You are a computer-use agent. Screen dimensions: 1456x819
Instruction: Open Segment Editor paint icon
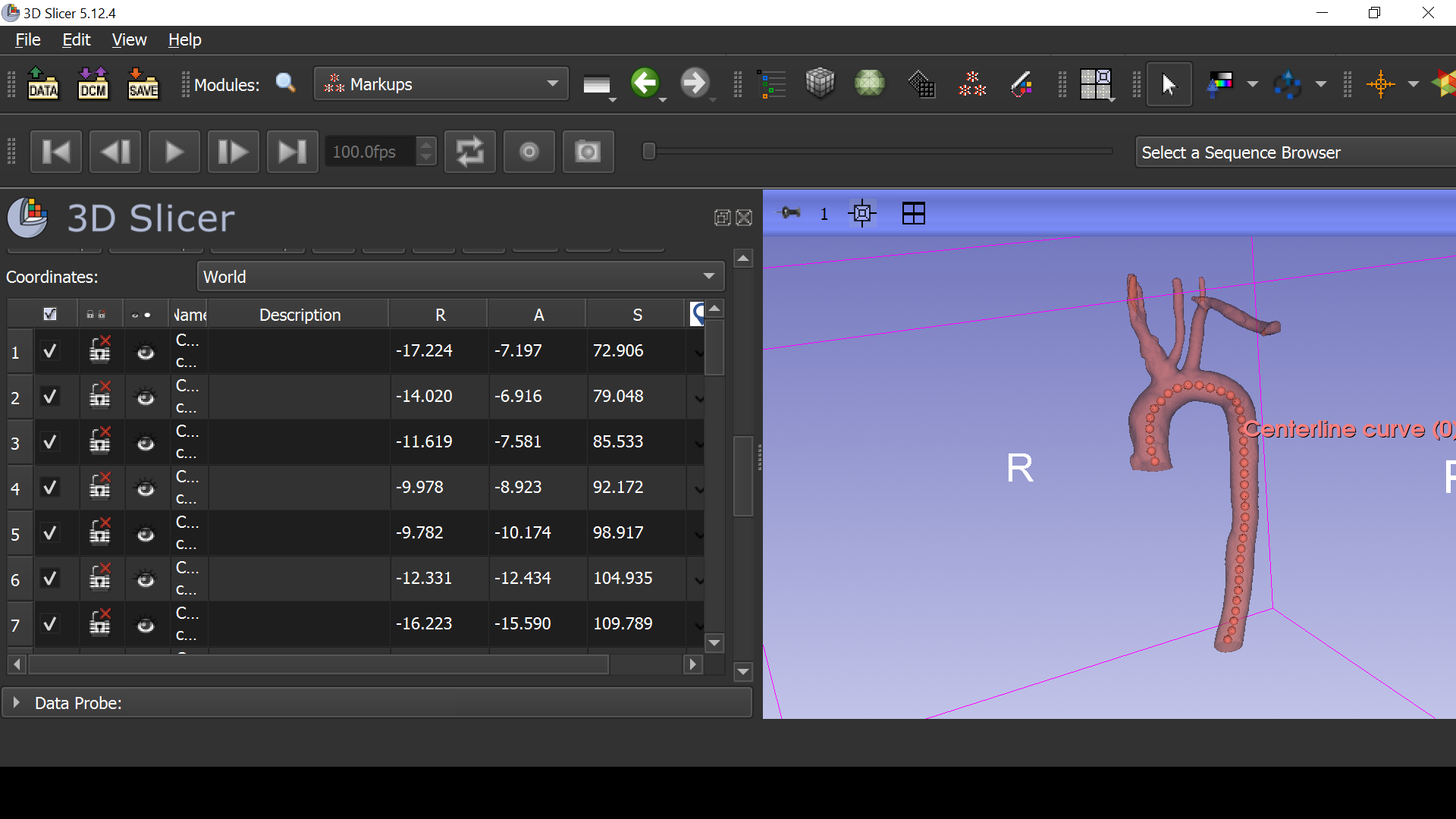[x=1021, y=83]
